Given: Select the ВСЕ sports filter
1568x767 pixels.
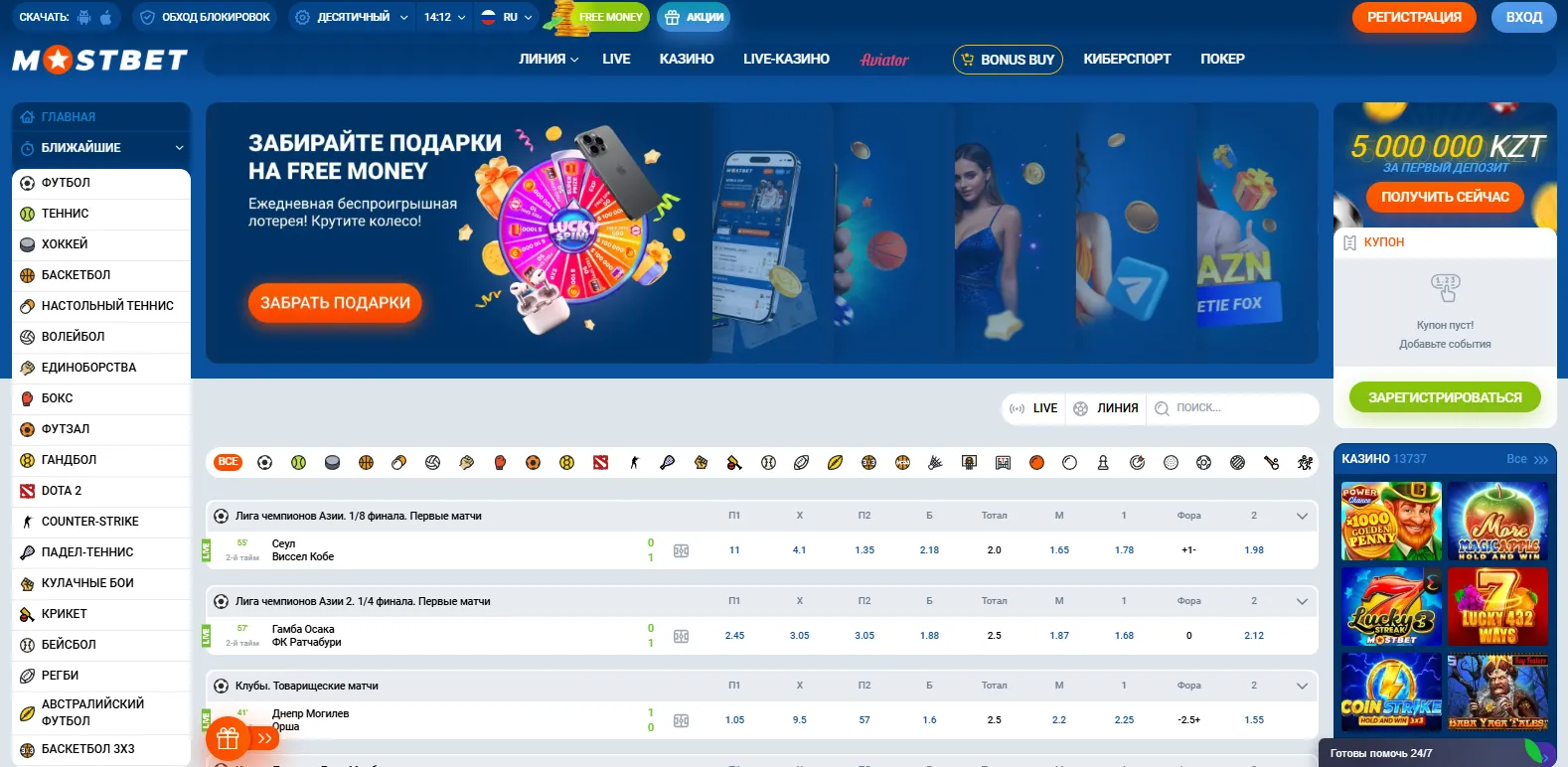Looking at the screenshot, I should point(229,462).
